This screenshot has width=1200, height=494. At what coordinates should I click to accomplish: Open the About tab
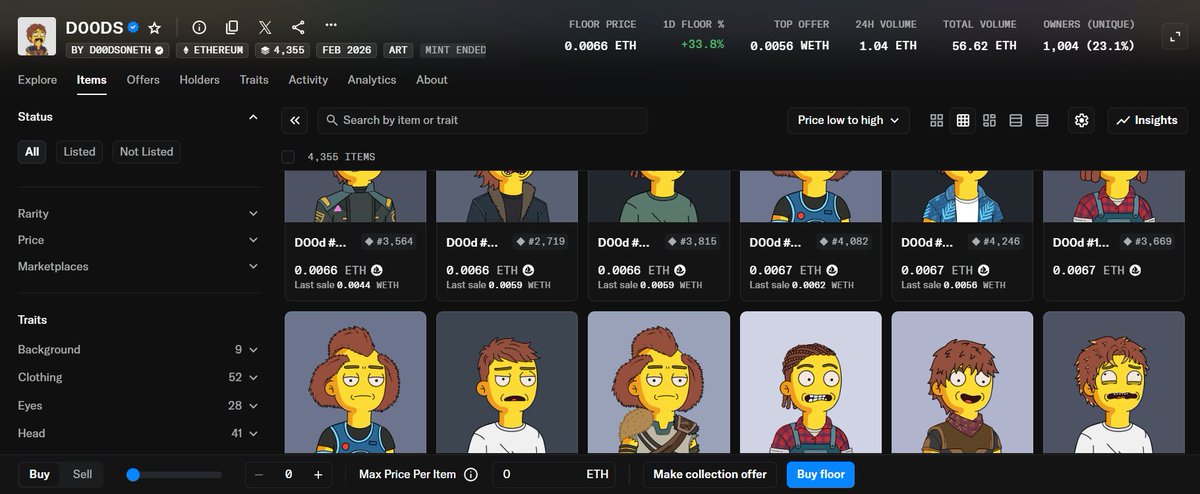432,80
